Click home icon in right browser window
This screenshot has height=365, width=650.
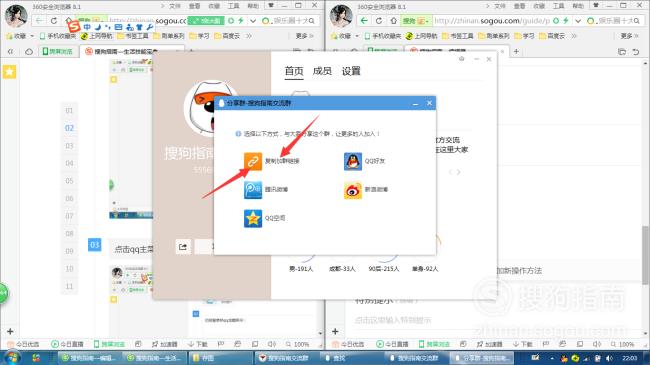(x=393, y=20)
